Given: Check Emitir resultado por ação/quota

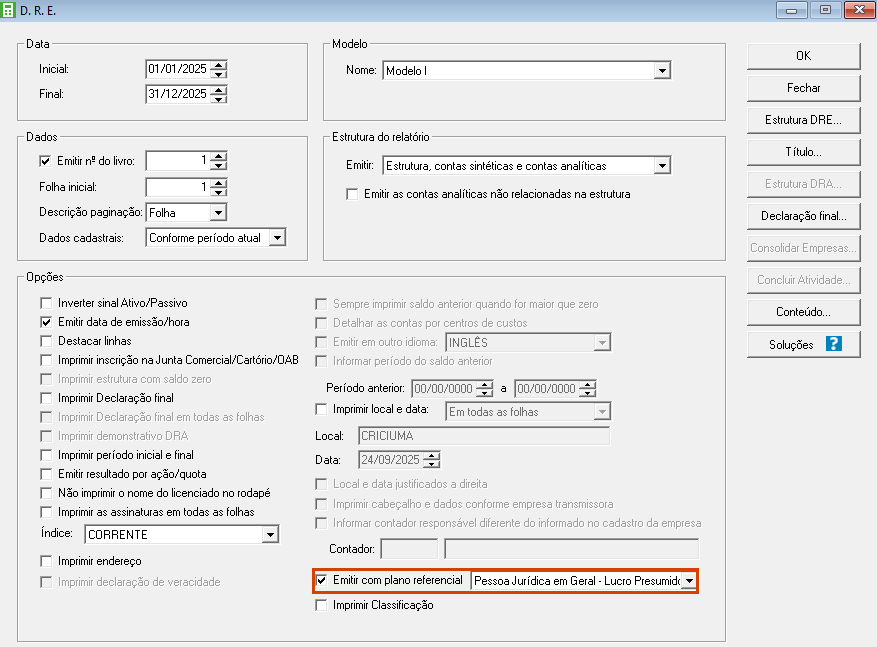Looking at the screenshot, I should tap(45, 473).
